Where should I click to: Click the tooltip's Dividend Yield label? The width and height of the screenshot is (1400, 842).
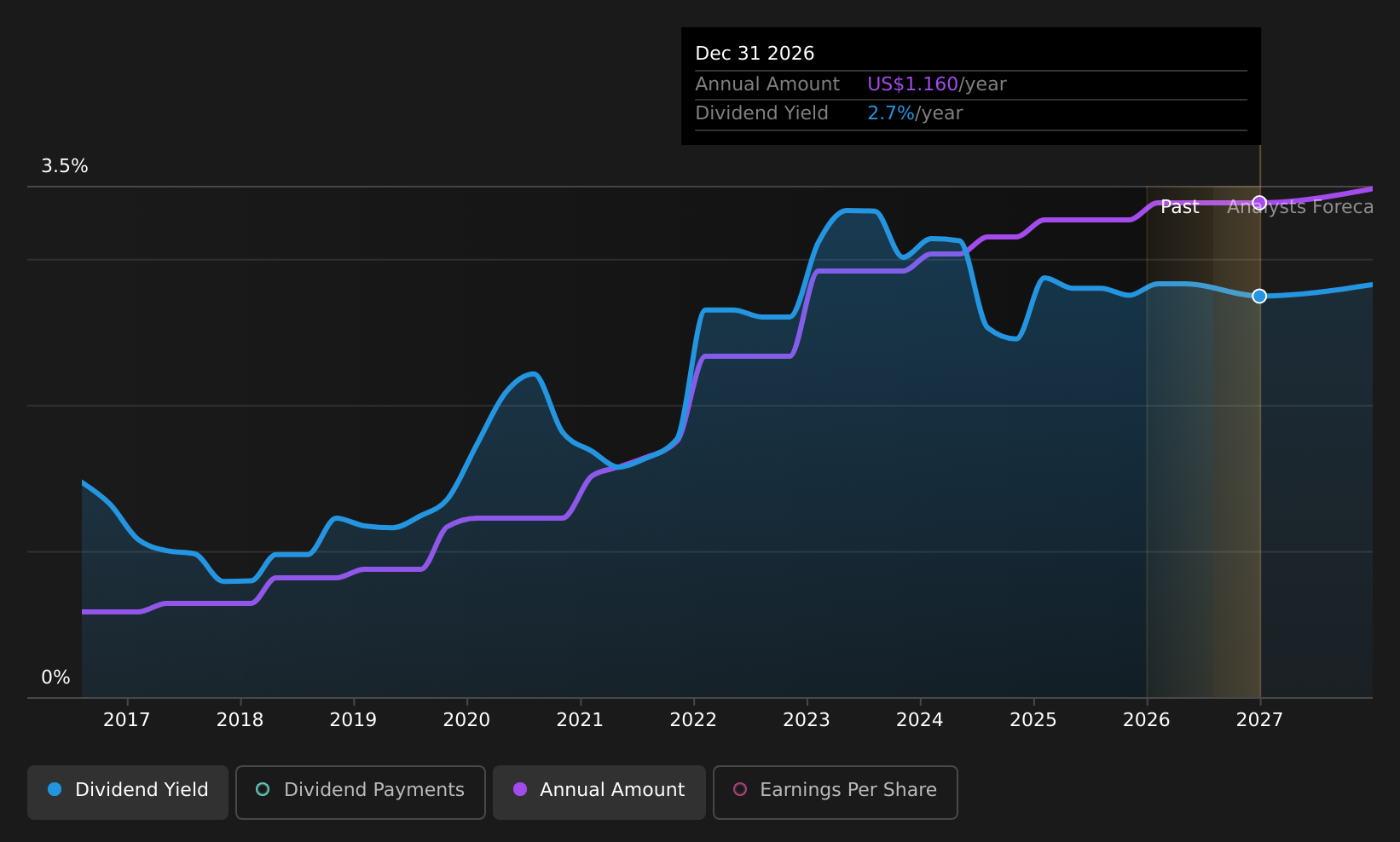(x=761, y=113)
